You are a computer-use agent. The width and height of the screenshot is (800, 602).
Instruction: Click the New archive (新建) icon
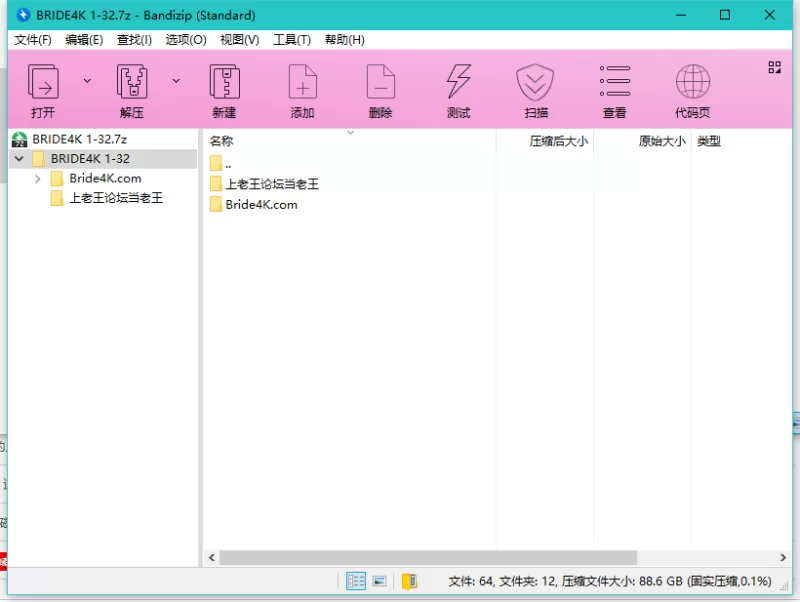point(224,82)
